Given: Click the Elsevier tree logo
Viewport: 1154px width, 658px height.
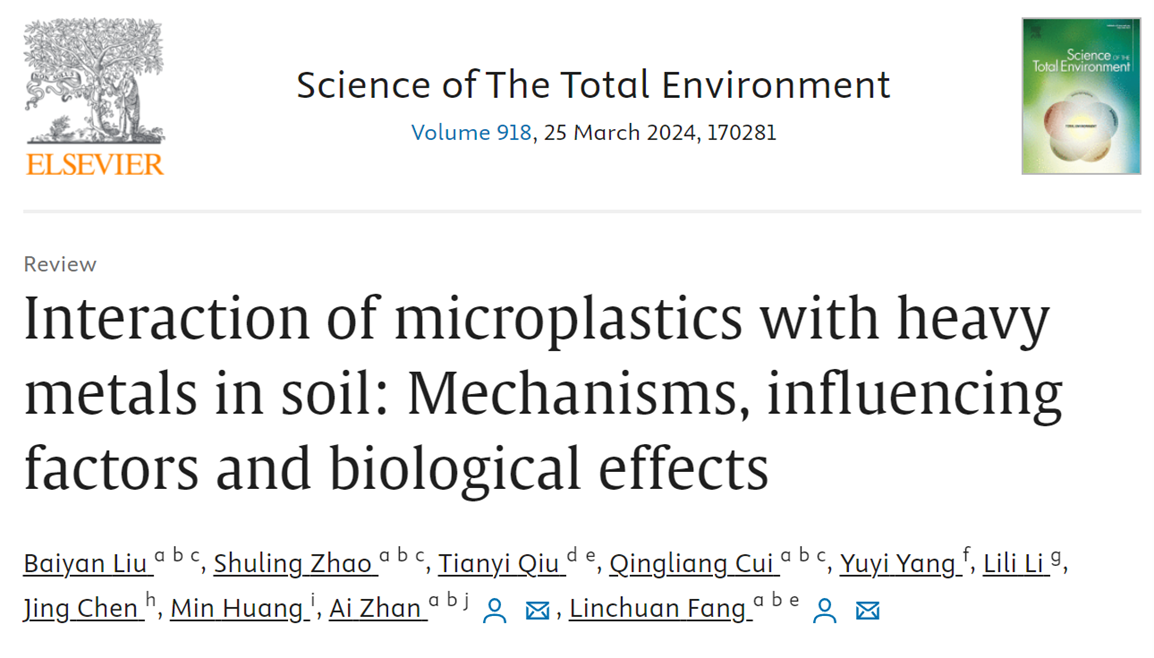Looking at the screenshot, I should [94, 81].
